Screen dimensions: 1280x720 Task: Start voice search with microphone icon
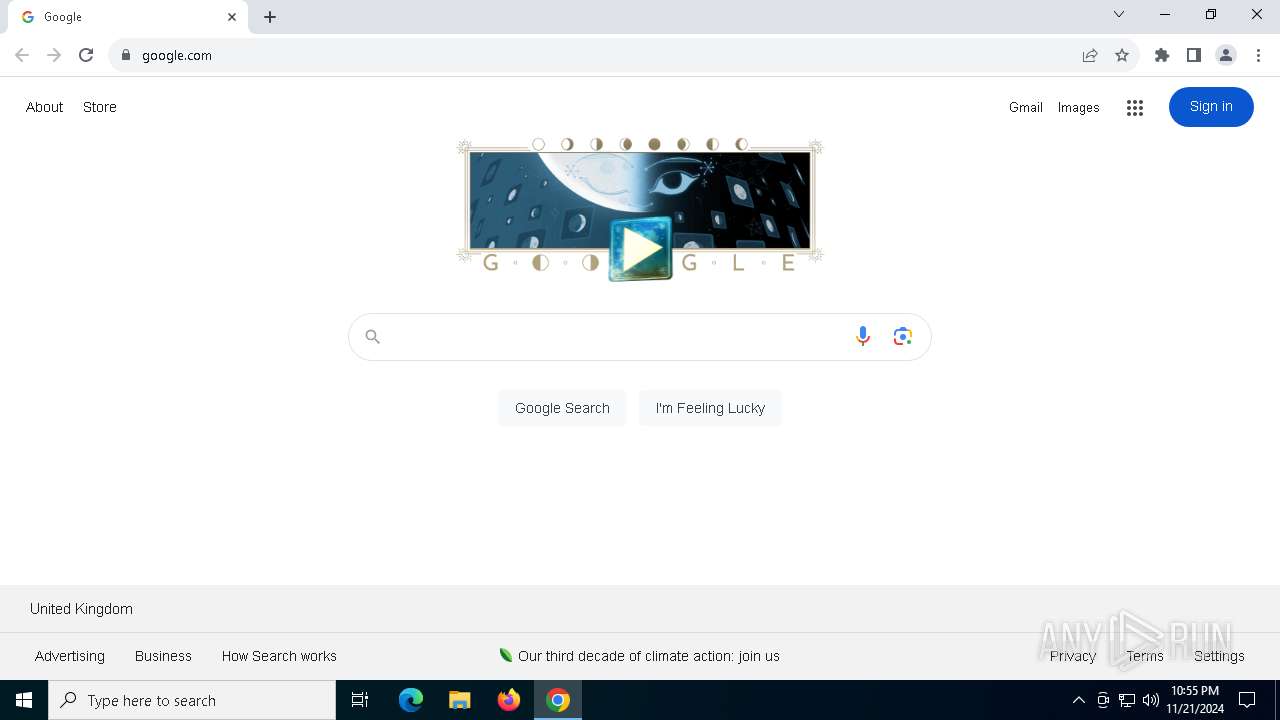(x=862, y=337)
